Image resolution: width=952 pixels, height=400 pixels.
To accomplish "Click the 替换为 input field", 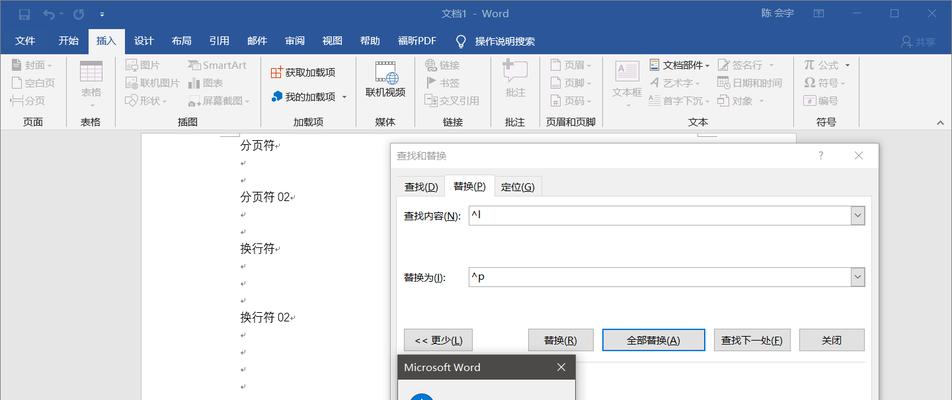I will [x=659, y=277].
